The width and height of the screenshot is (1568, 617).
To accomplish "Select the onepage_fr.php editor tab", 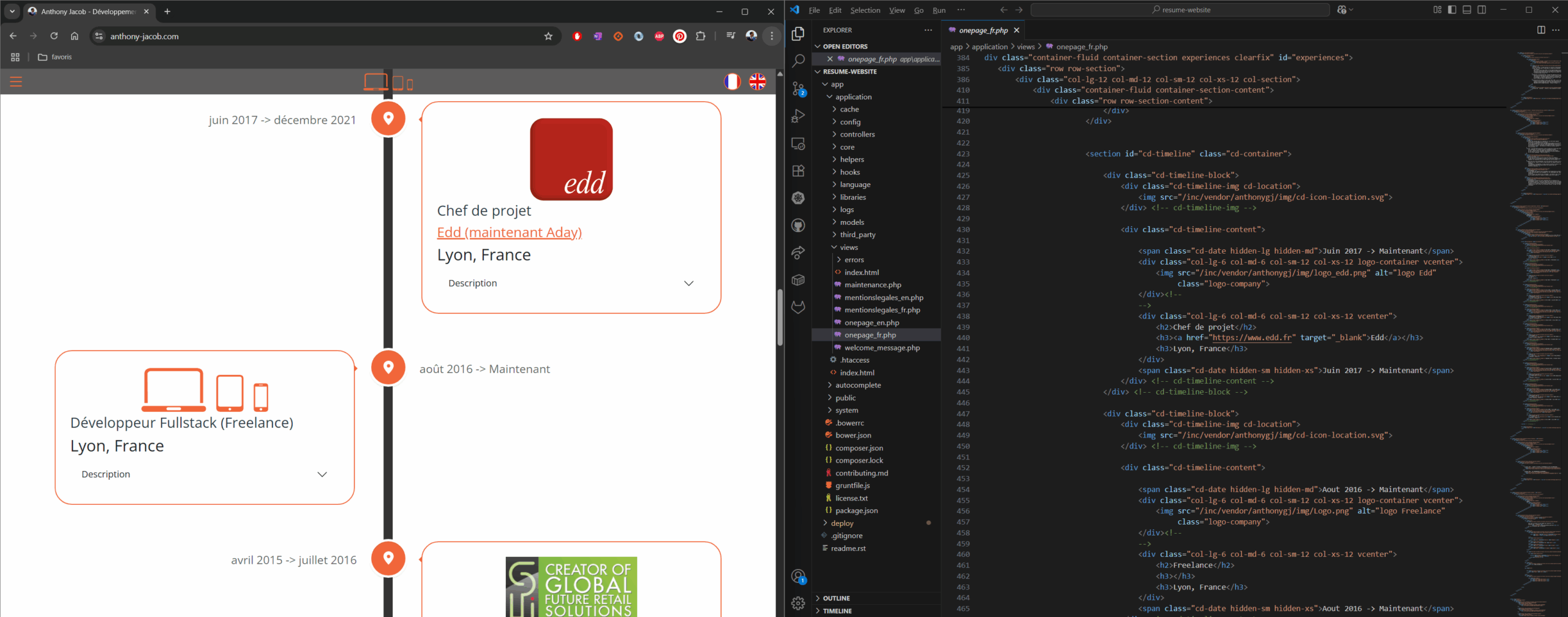I will 983,30.
